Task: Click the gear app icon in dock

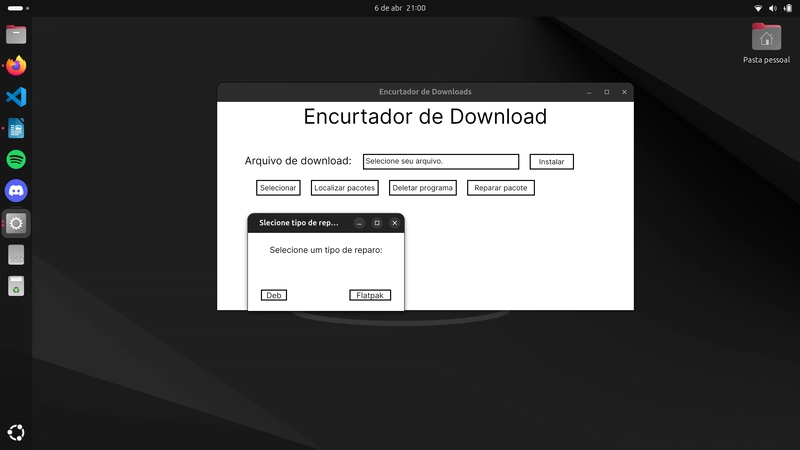Action: [x=16, y=223]
